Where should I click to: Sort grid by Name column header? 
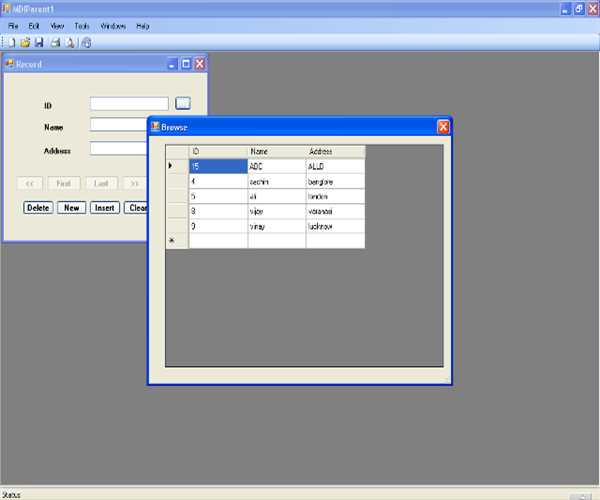(276, 151)
